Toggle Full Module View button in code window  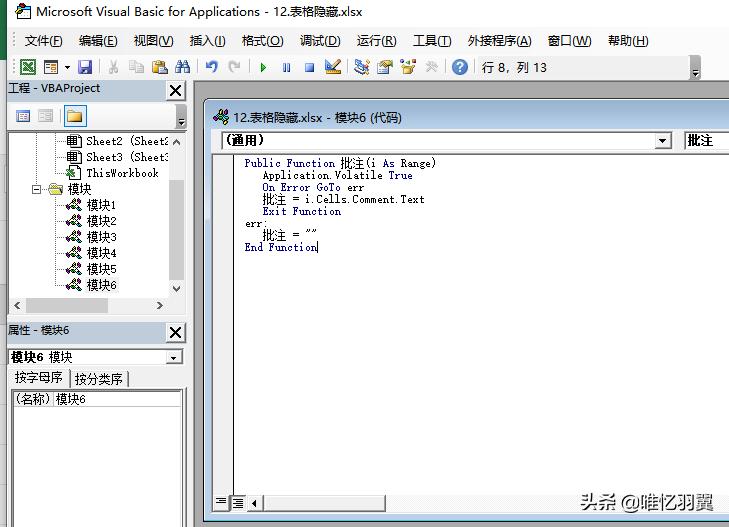tap(238, 503)
